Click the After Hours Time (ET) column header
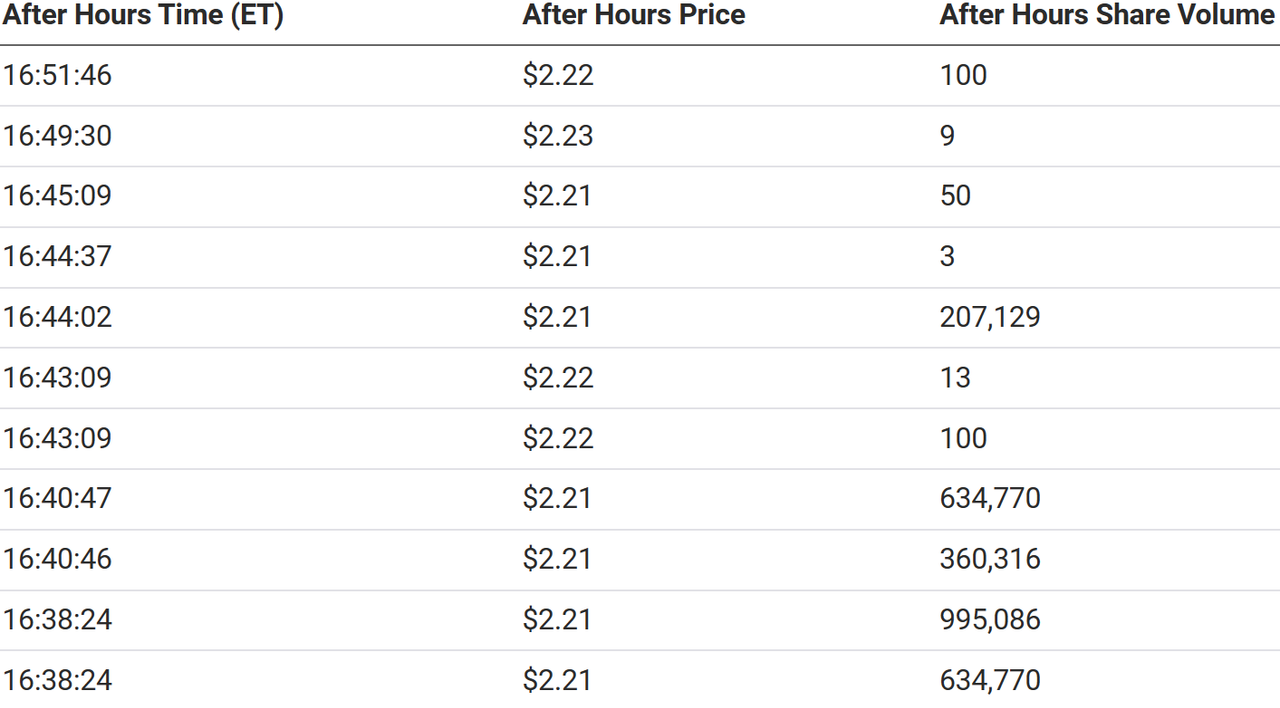This screenshot has height=708, width=1280. pyautogui.click(x=143, y=15)
